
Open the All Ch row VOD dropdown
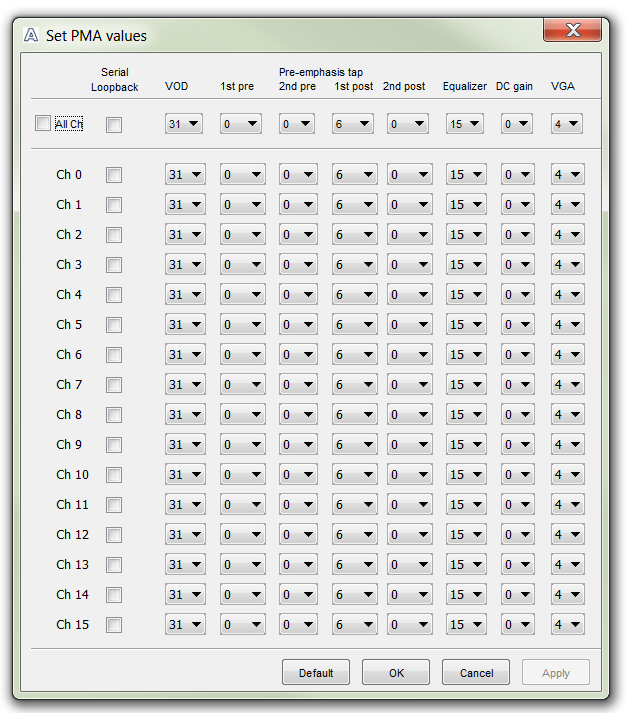coord(185,125)
